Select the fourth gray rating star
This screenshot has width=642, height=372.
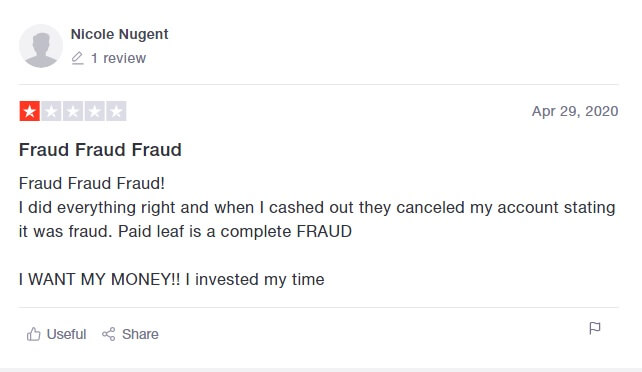click(x=95, y=111)
